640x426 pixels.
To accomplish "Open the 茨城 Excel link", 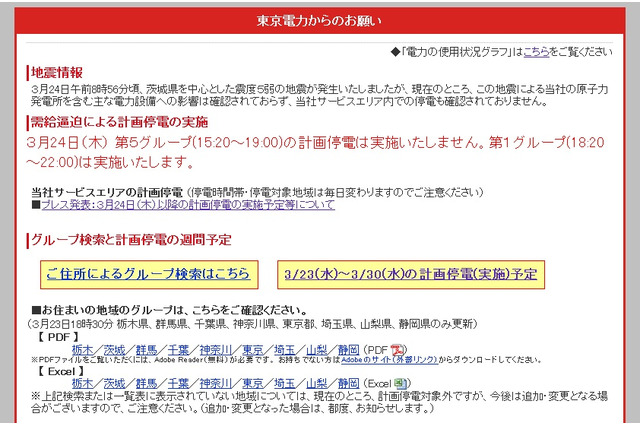I will point(114,383).
